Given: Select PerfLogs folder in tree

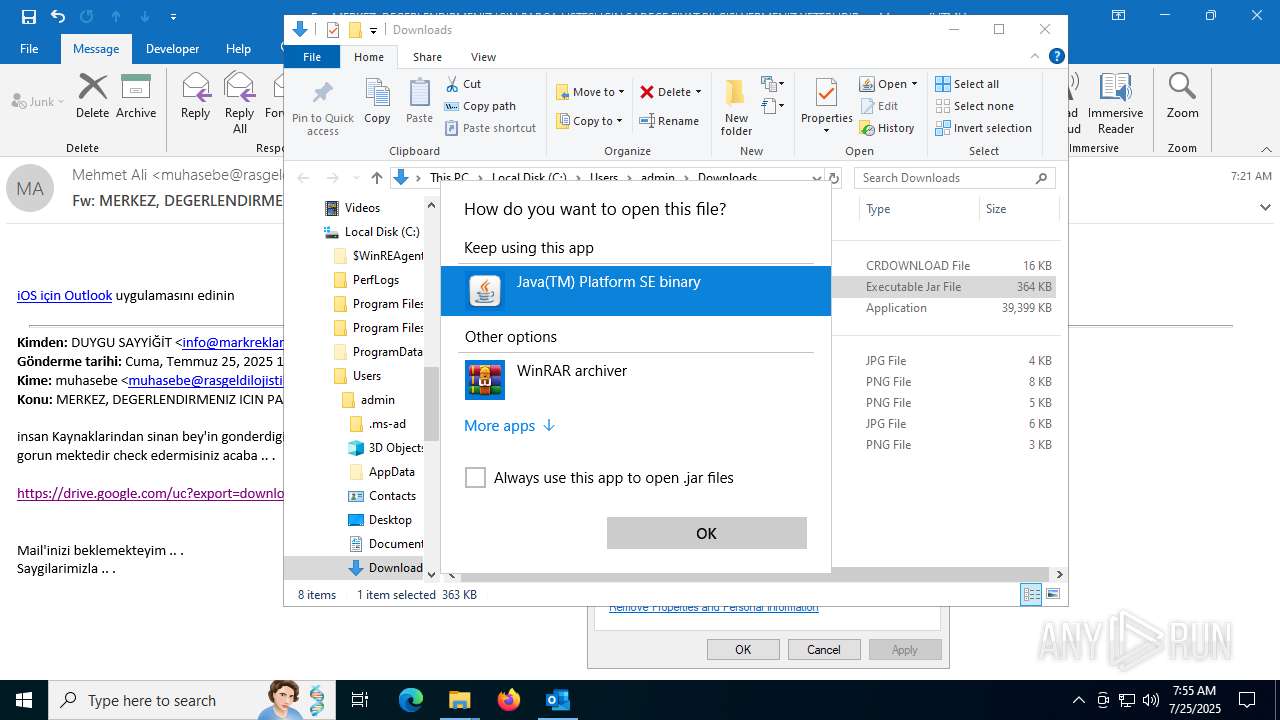Looking at the screenshot, I should tap(366, 280).
